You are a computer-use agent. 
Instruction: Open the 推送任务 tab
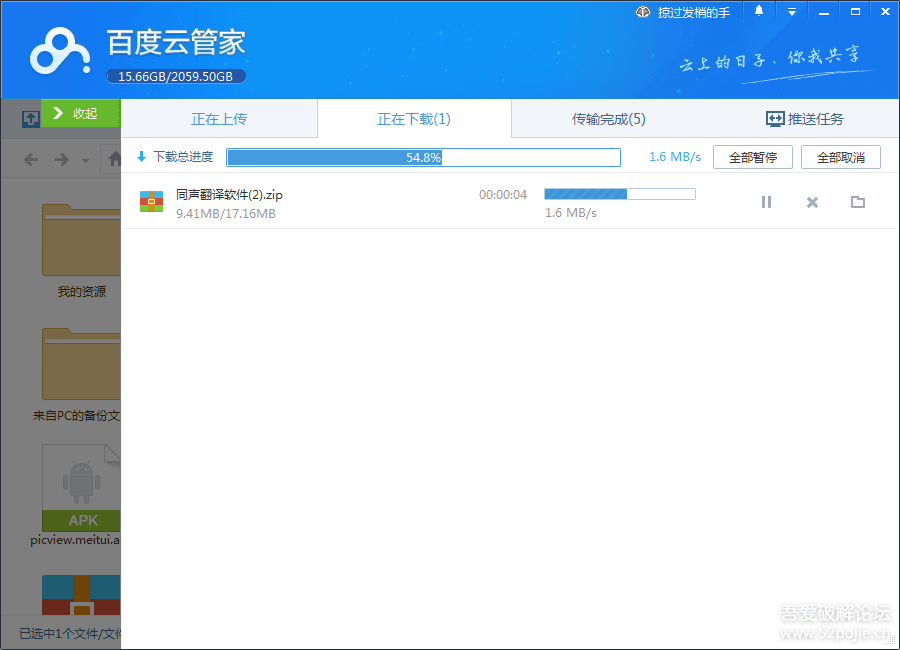804,119
